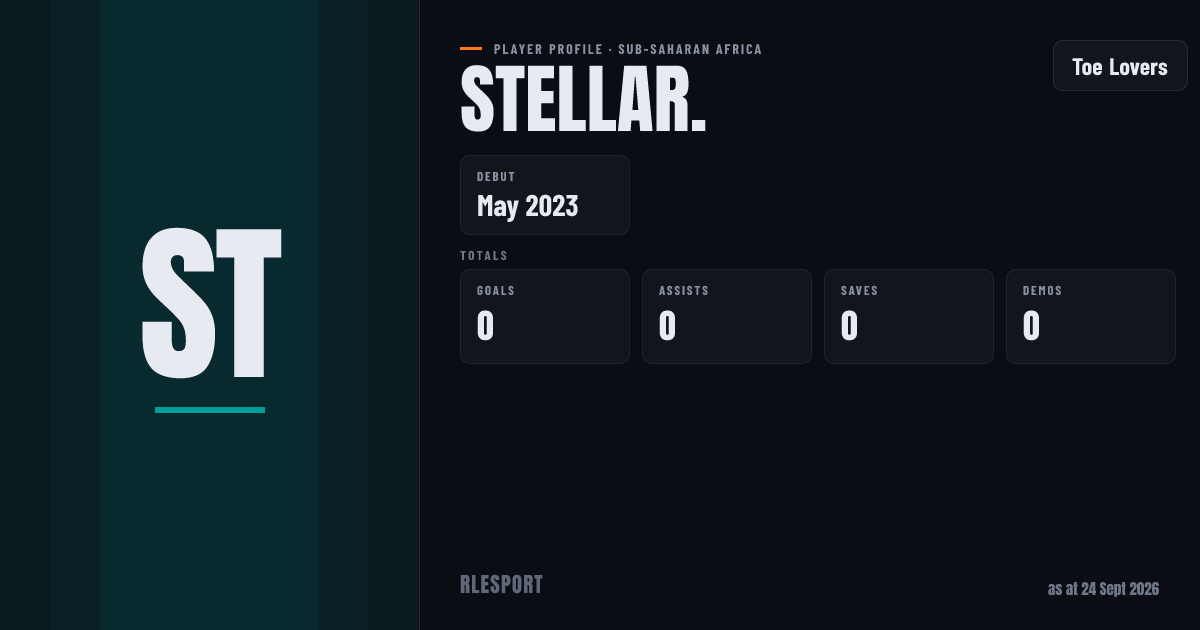Click the teal underline beneath ST initials

pyautogui.click(x=210, y=410)
